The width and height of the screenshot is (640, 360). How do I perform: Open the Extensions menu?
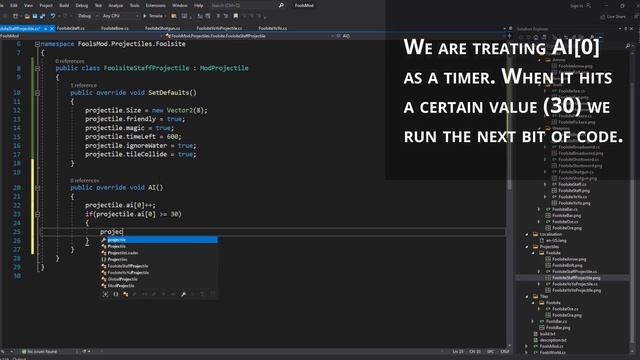156,5
